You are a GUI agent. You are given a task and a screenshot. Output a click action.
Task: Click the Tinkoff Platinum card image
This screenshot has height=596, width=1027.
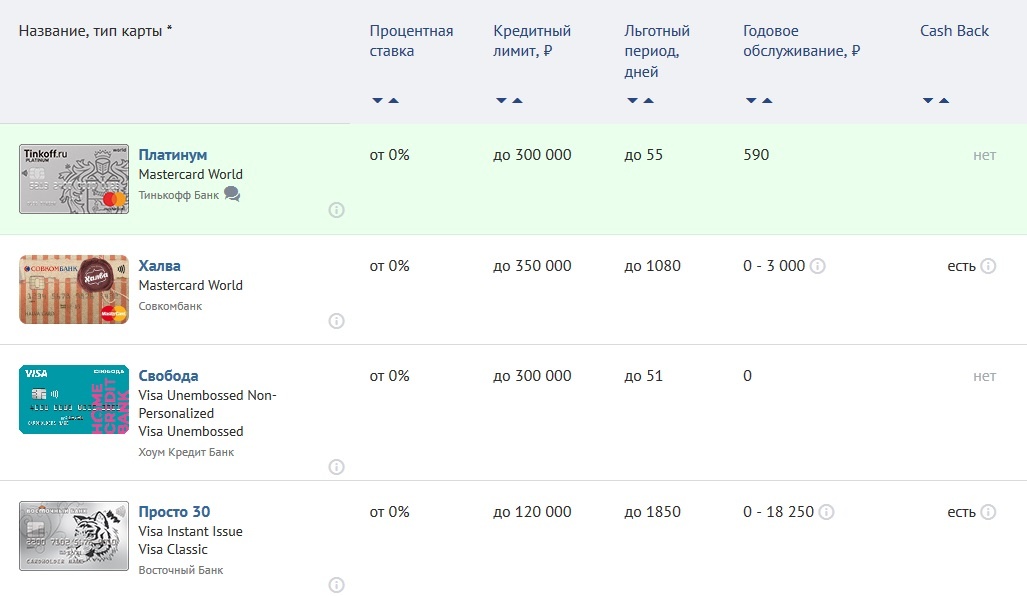pyautogui.click(x=74, y=179)
